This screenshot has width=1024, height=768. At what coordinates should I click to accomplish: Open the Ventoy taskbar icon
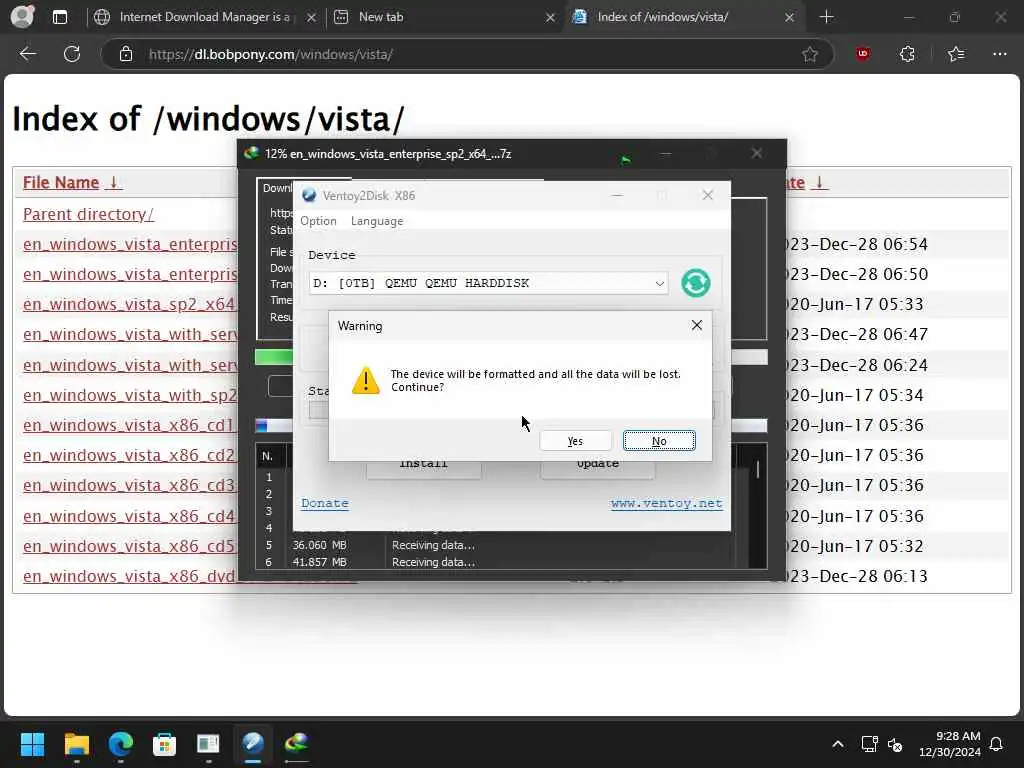tap(253, 744)
